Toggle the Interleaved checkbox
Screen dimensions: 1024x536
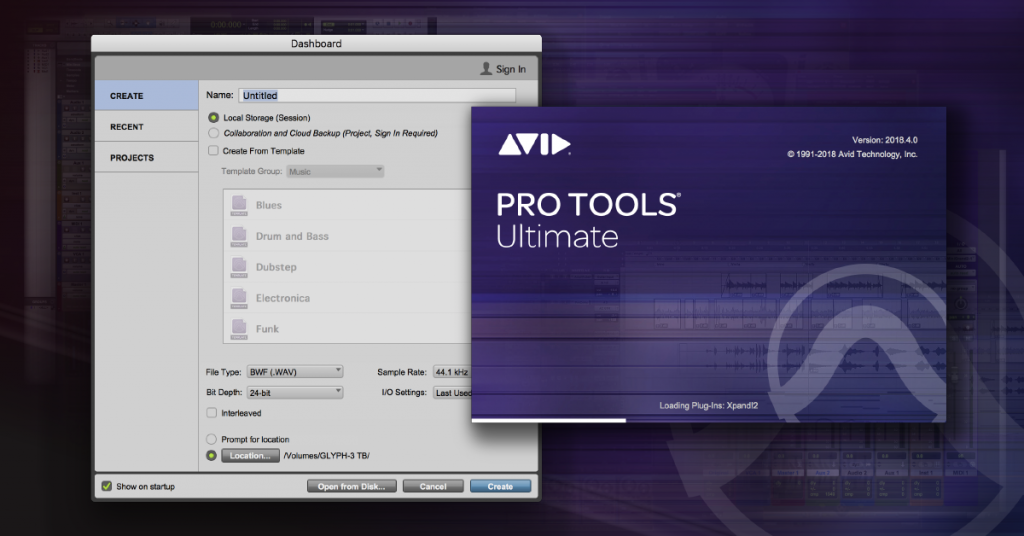point(212,412)
